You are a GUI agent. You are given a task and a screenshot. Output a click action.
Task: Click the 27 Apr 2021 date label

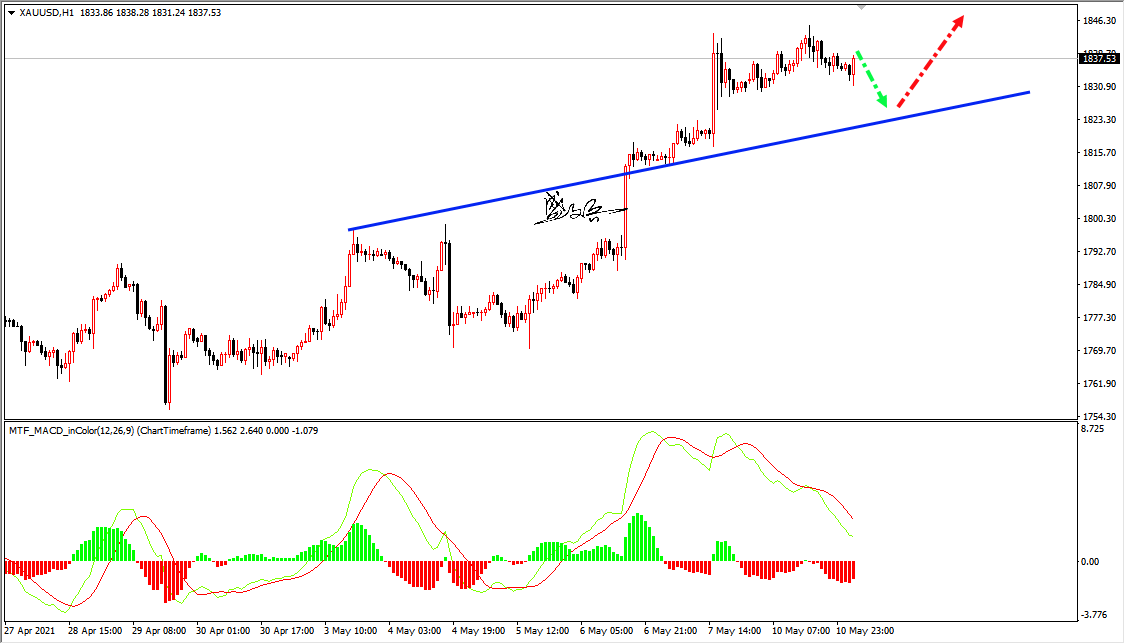point(29,631)
